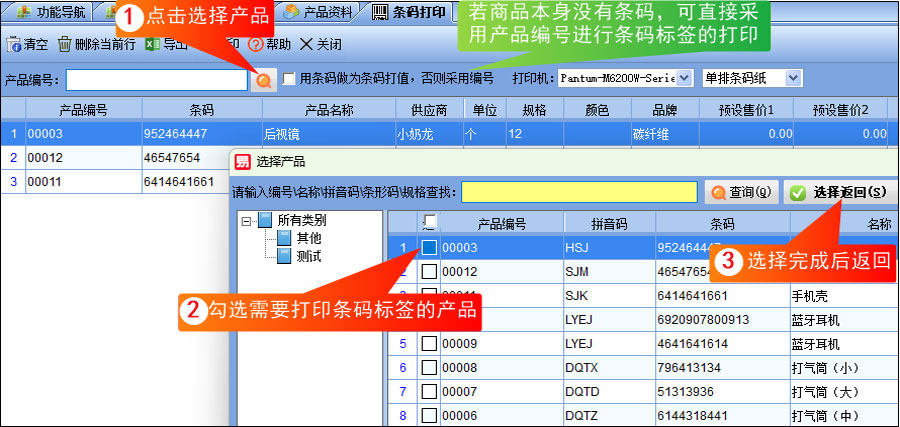Click the yellow product search input field
Viewport: 900px width, 427px height.
tap(579, 191)
